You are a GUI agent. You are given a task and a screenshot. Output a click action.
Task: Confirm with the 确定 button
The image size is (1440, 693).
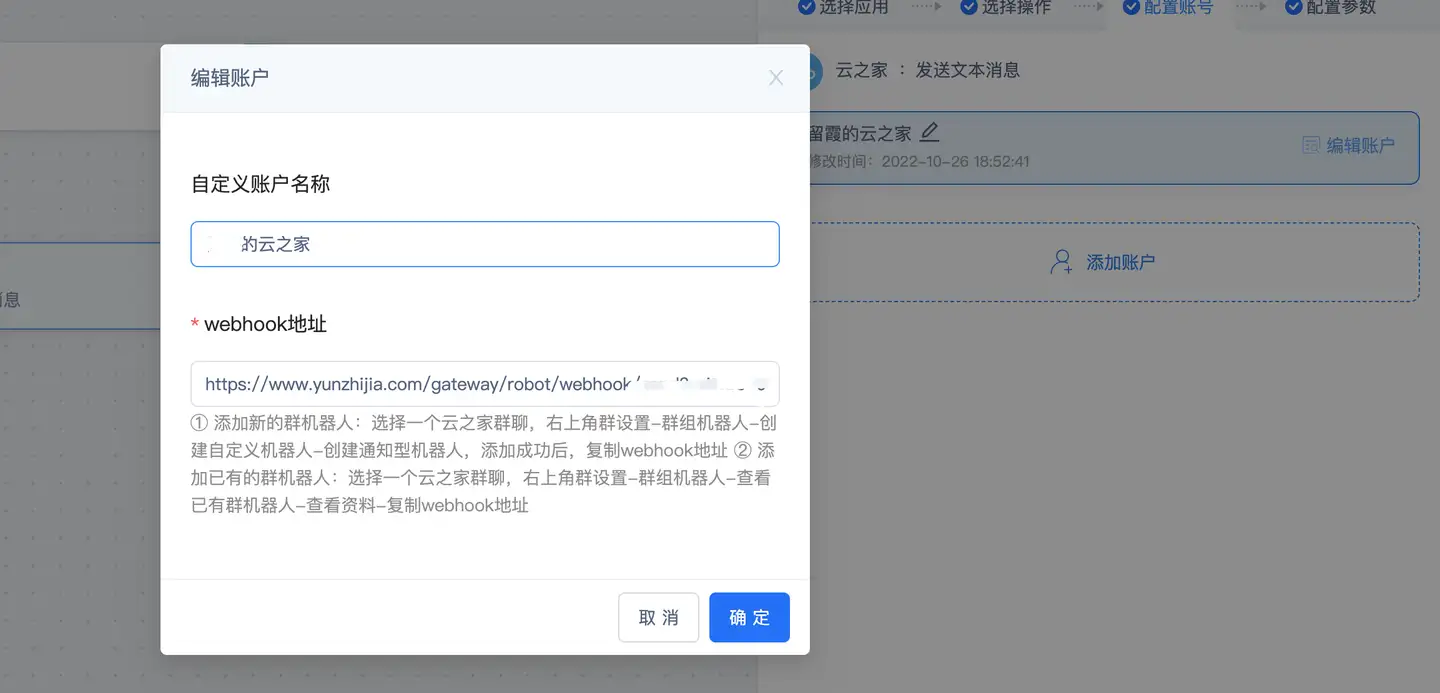coord(749,617)
